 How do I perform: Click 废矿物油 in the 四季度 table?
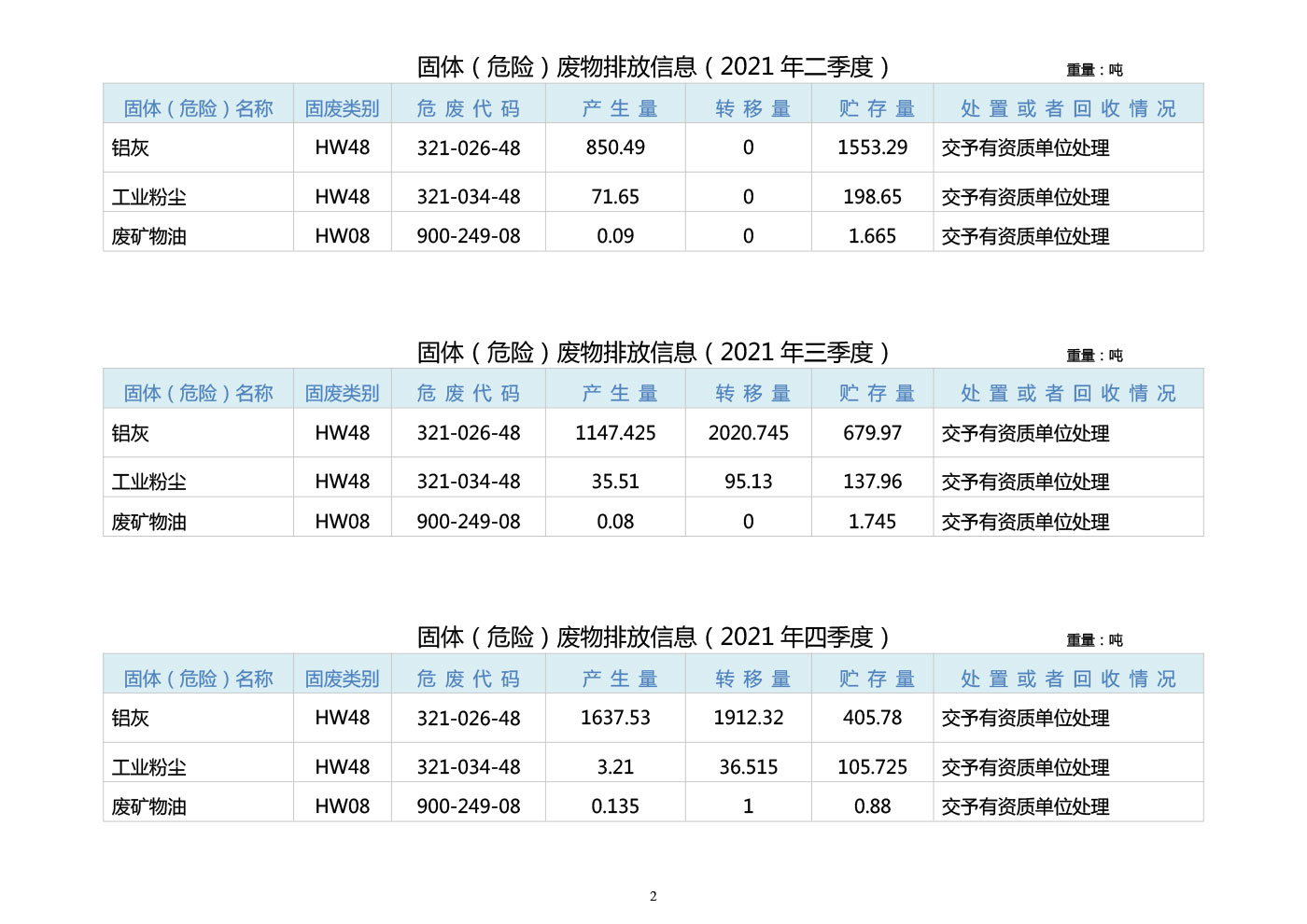148,806
